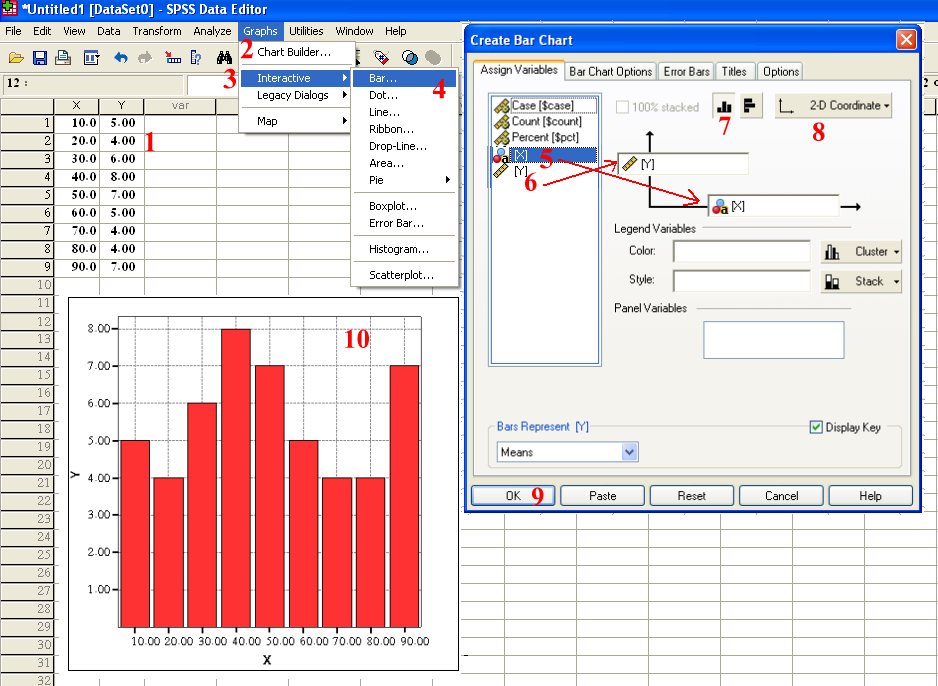The width and height of the screenshot is (938, 686).
Task: Open the Cluster dropdown for Color
Action: tap(861, 252)
